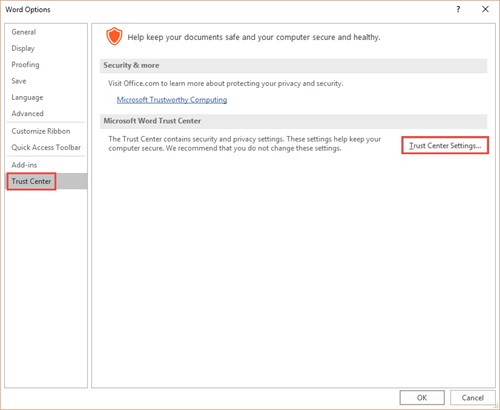Click the dialog resize grip corner

496,406
